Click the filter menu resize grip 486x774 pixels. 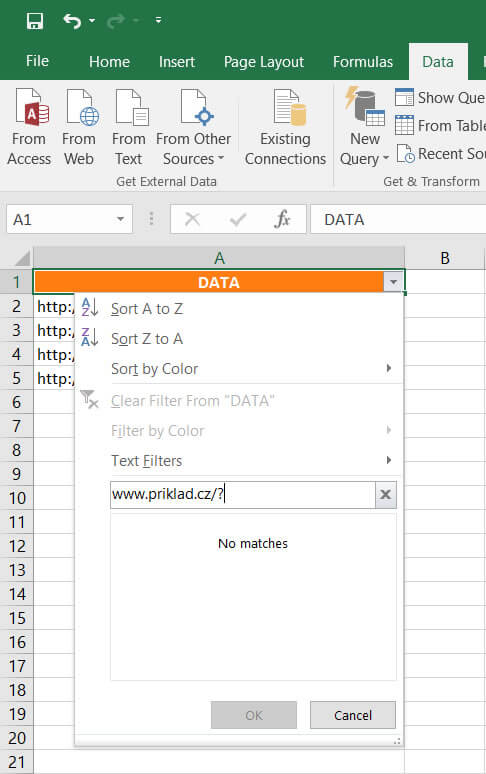397,741
